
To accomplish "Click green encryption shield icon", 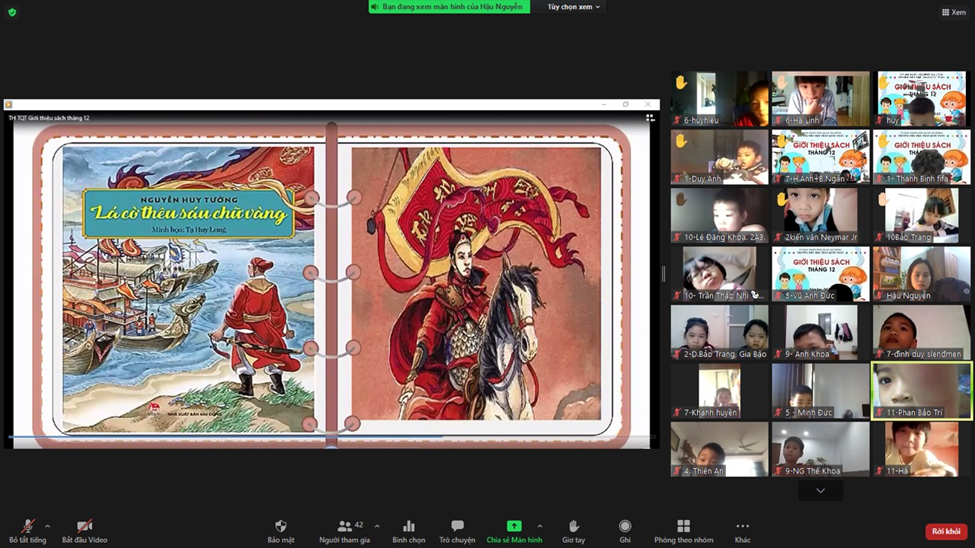I will 12,12.
